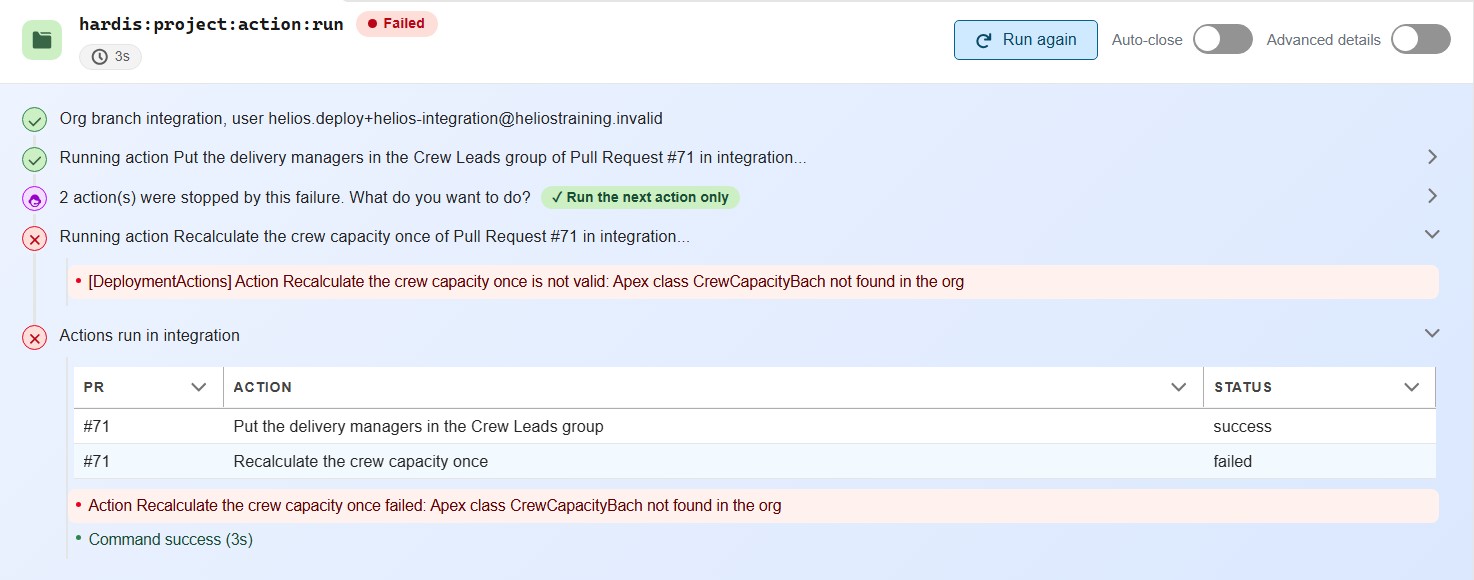Click the failed status cell
Image resolution: width=1474 pixels, height=580 pixels.
point(1319,461)
